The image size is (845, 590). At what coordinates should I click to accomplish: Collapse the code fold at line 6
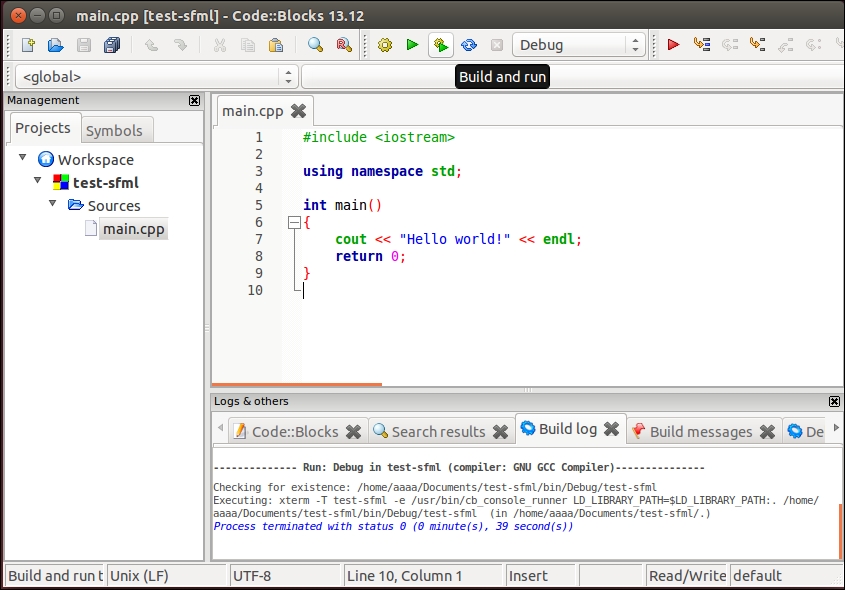[294, 222]
